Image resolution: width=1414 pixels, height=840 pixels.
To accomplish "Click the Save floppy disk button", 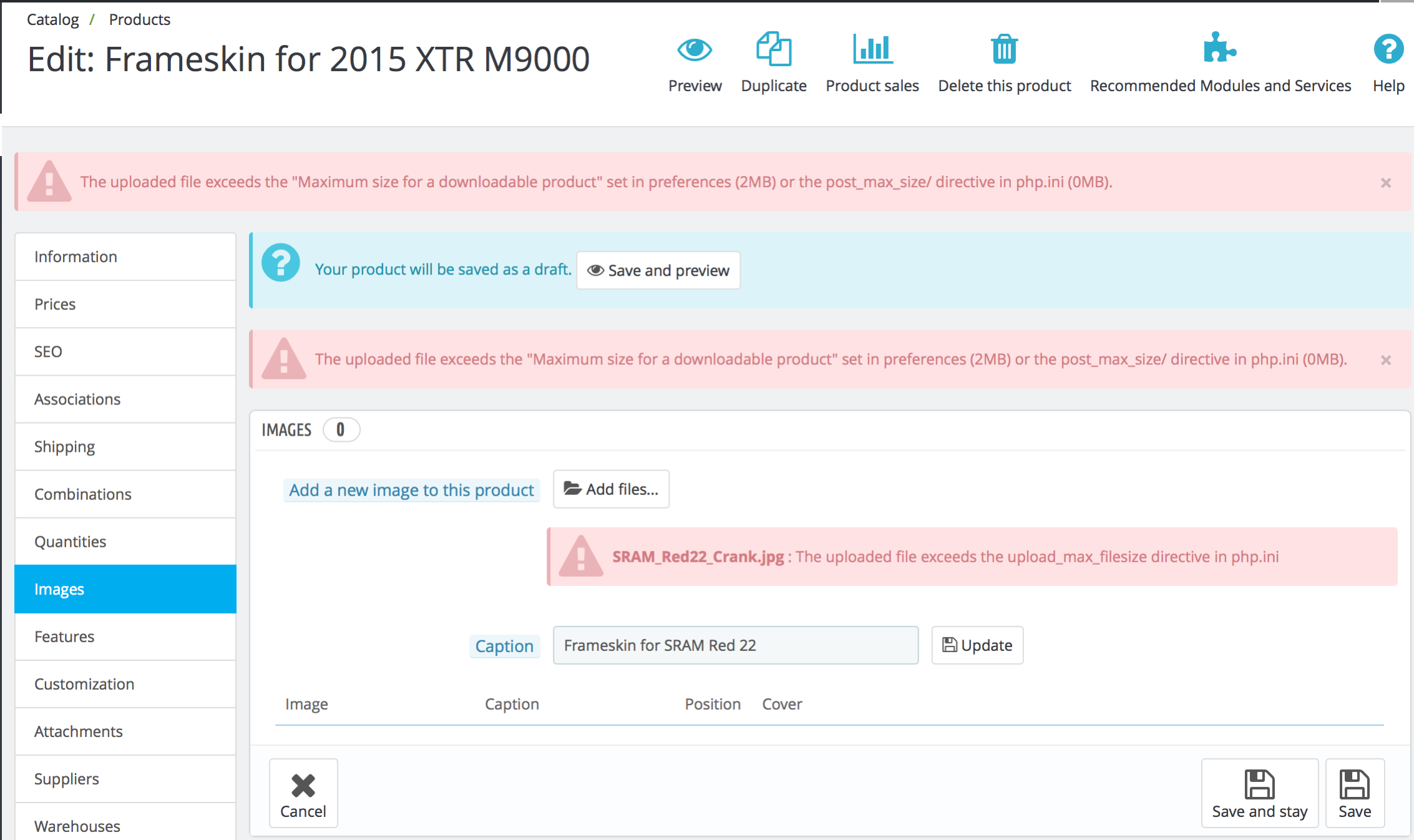I will pyautogui.click(x=1354, y=793).
